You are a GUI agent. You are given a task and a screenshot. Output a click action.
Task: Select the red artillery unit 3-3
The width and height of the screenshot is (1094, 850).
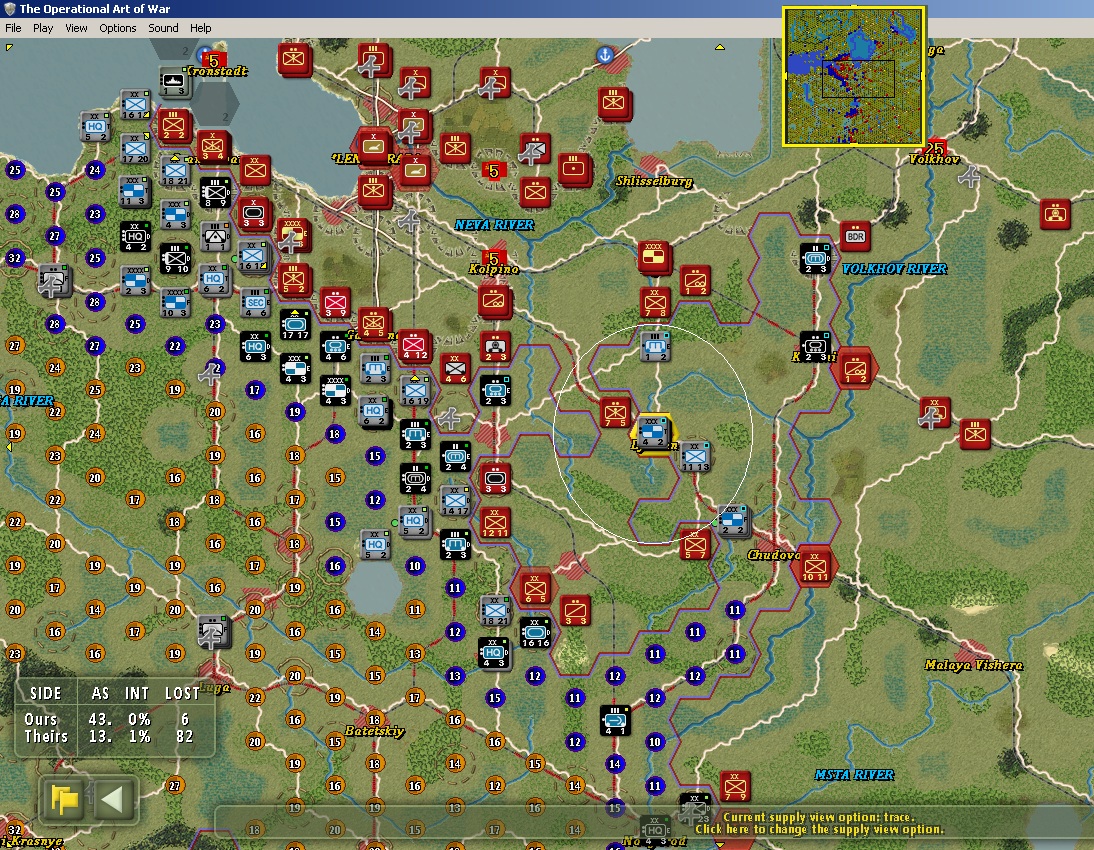click(x=576, y=610)
